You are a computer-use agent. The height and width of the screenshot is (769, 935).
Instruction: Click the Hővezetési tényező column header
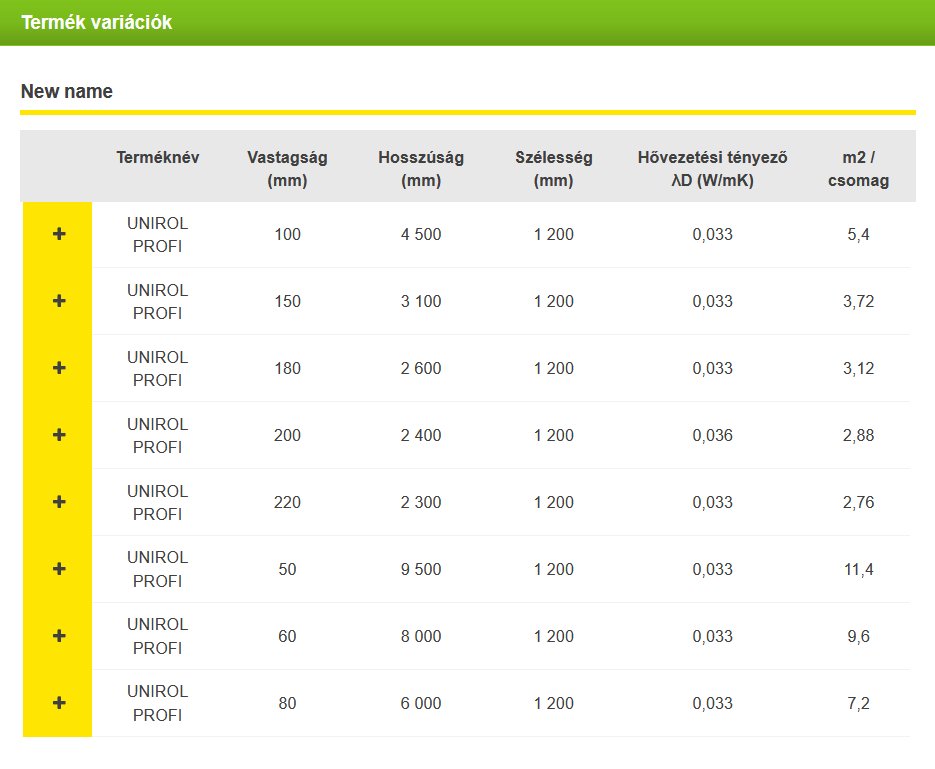point(713,169)
